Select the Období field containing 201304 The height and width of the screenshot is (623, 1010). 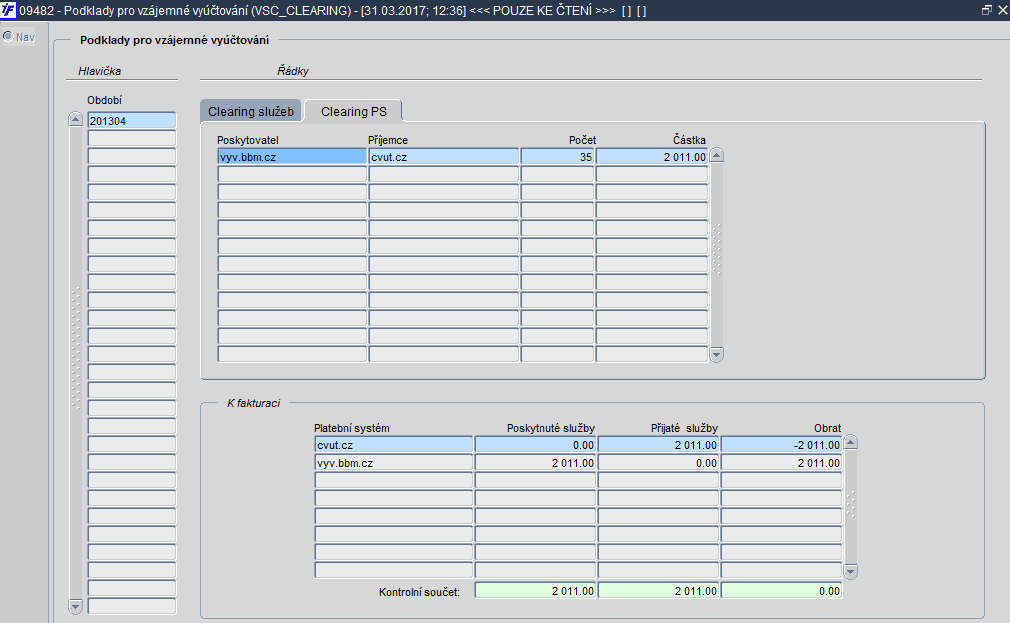coord(131,120)
